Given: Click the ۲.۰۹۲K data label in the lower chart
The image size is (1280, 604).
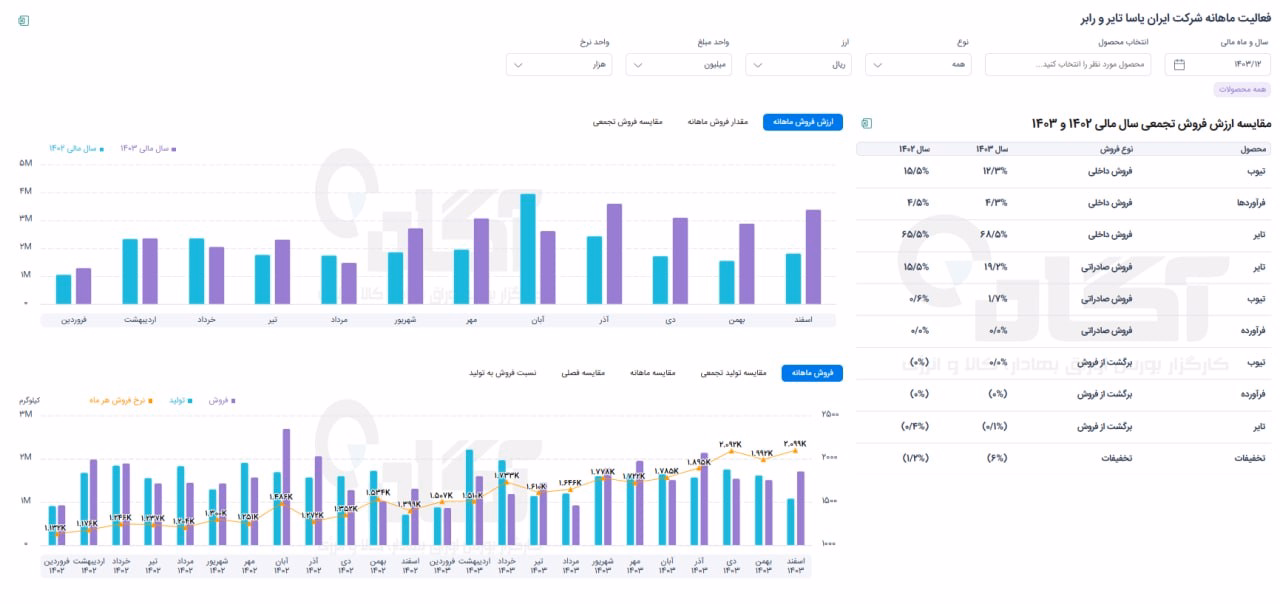Looking at the screenshot, I should pos(731,444).
